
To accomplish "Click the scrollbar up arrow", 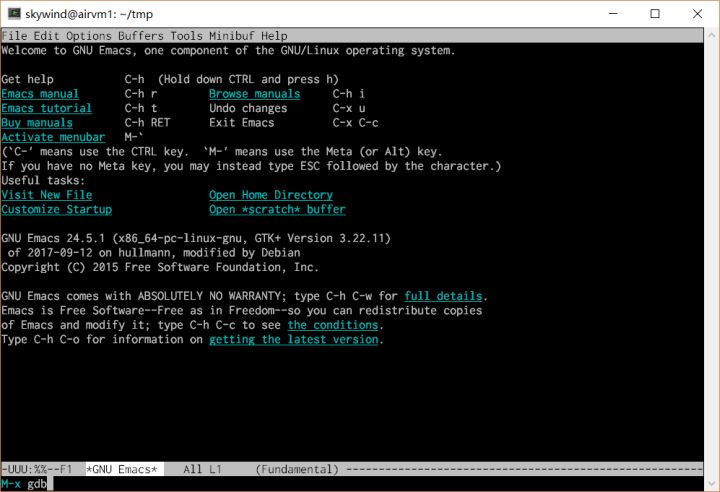I will (x=712, y=35).
